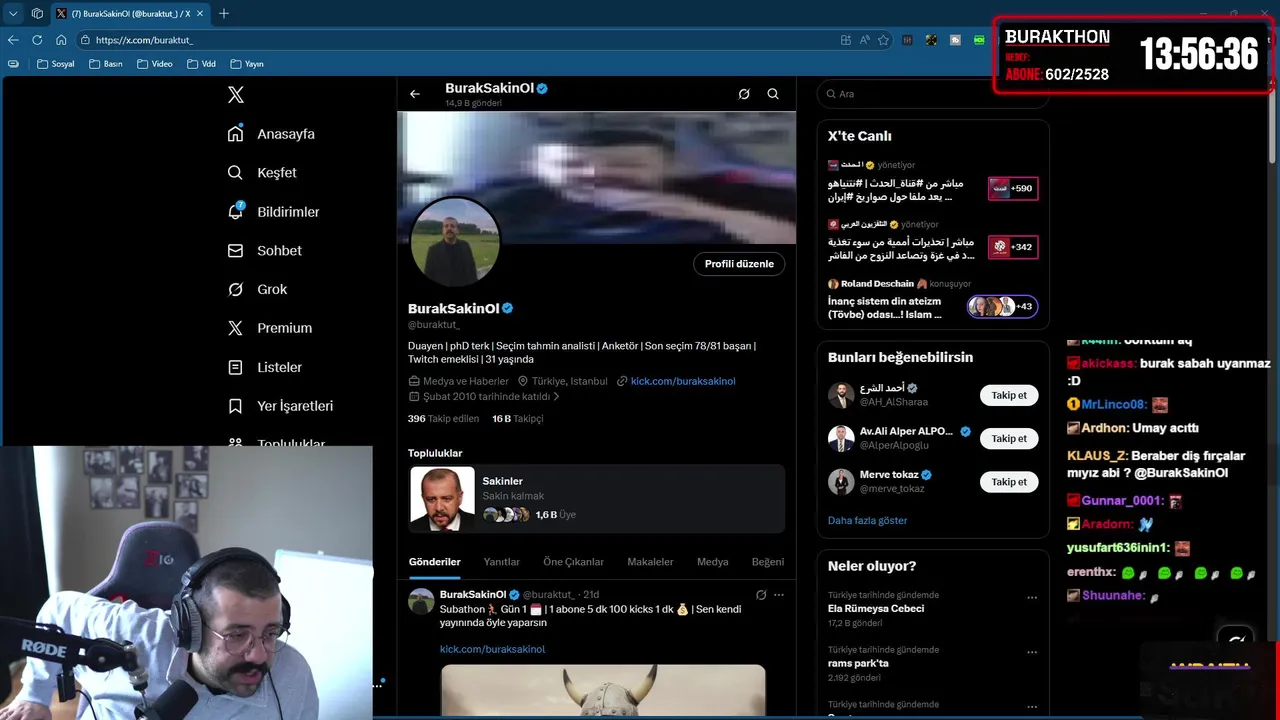Open kick.com link in Subathon post
The height and width of the screenshot is (720, 1280).
(x=492, y=649)
